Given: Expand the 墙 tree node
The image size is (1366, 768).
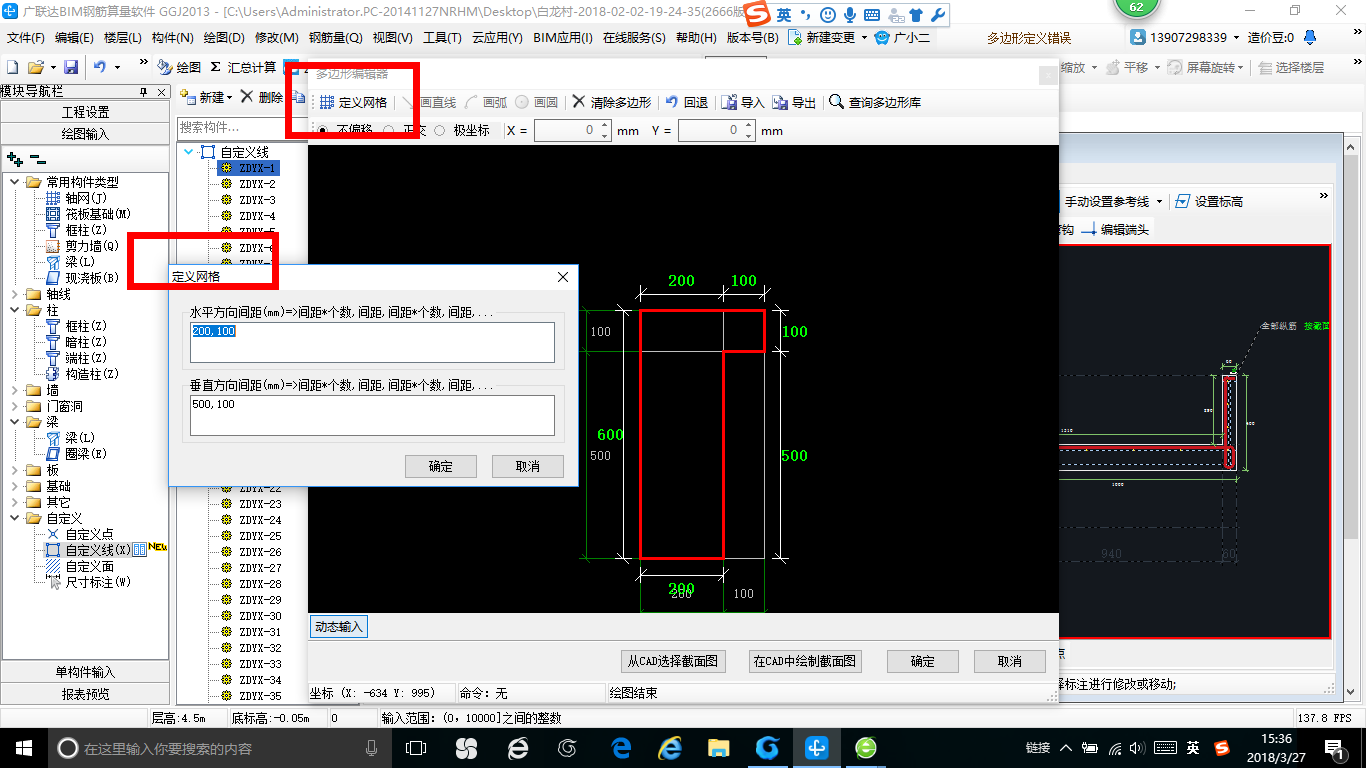Looking at the screenshot, I should click(15, 390).
